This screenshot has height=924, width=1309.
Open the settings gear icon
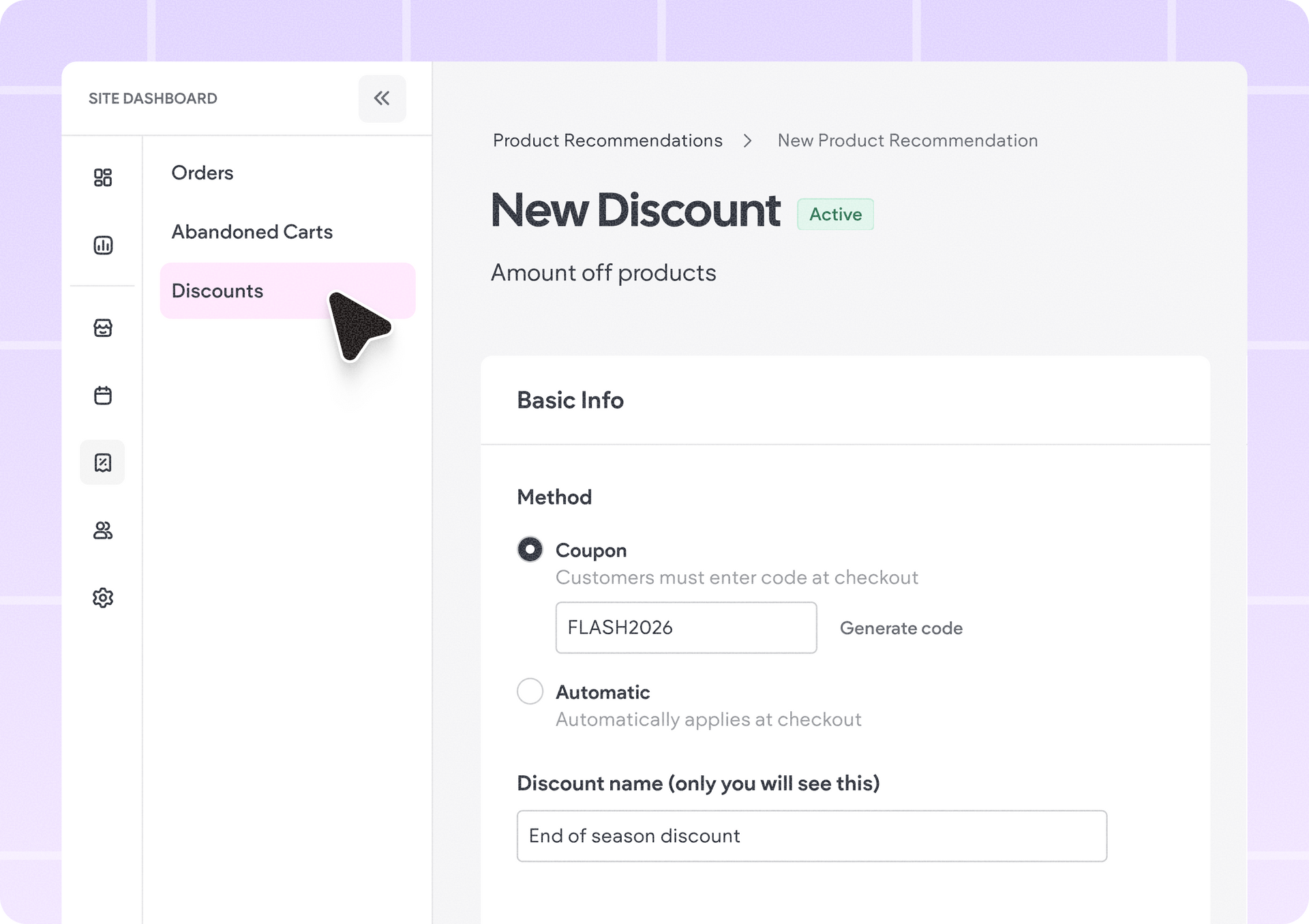103,597
